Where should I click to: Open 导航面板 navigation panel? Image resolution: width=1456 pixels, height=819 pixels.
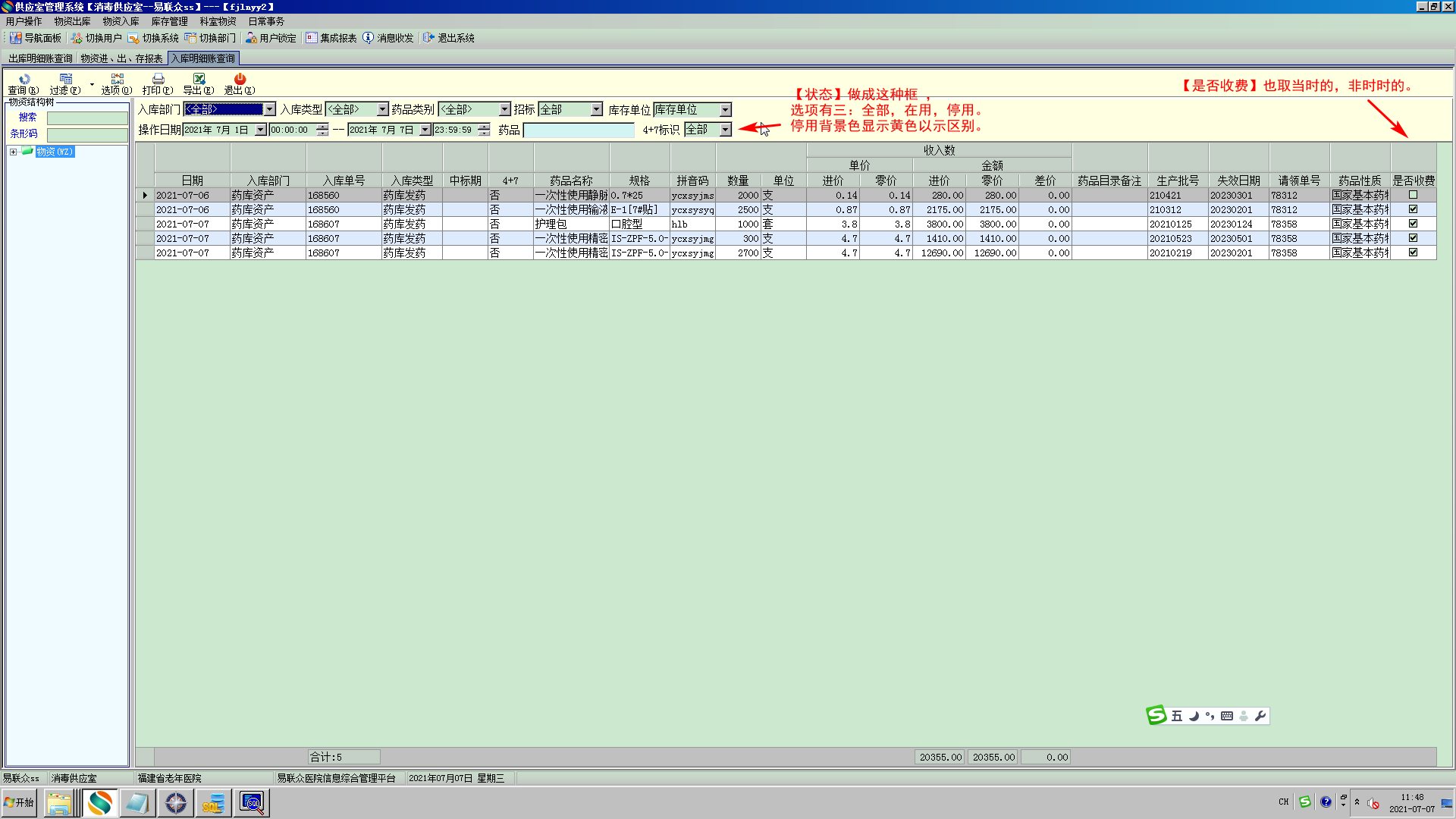pos(36,38)
